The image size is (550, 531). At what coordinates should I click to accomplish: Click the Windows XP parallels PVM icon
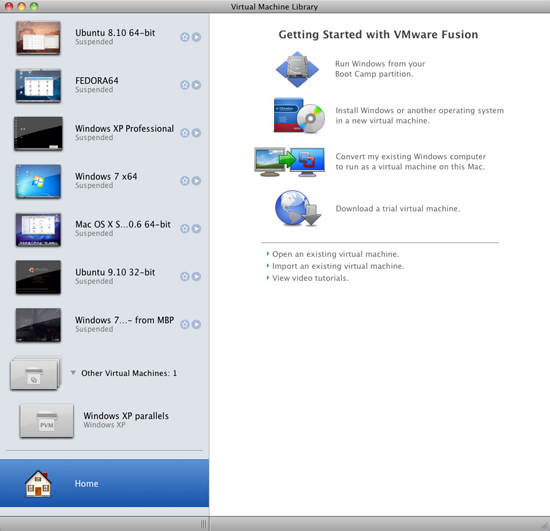(x=47, y=421)
